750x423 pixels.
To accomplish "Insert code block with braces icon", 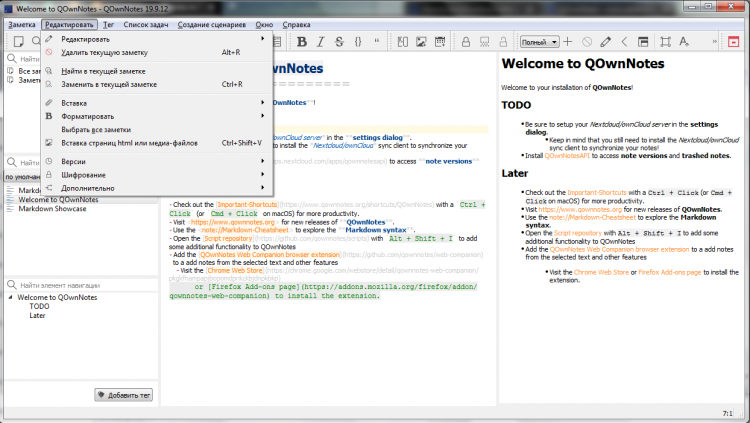I will pos(357,42).
